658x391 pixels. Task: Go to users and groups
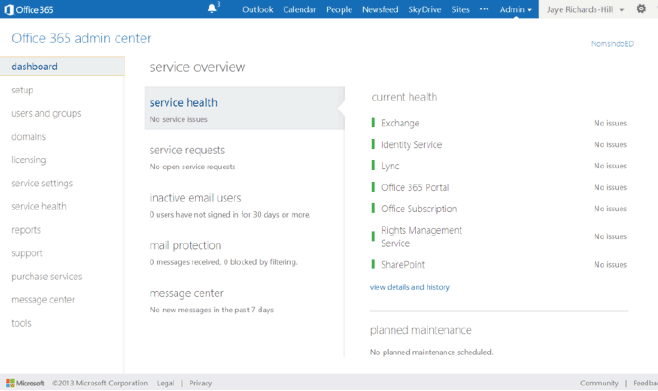[46, 113]
